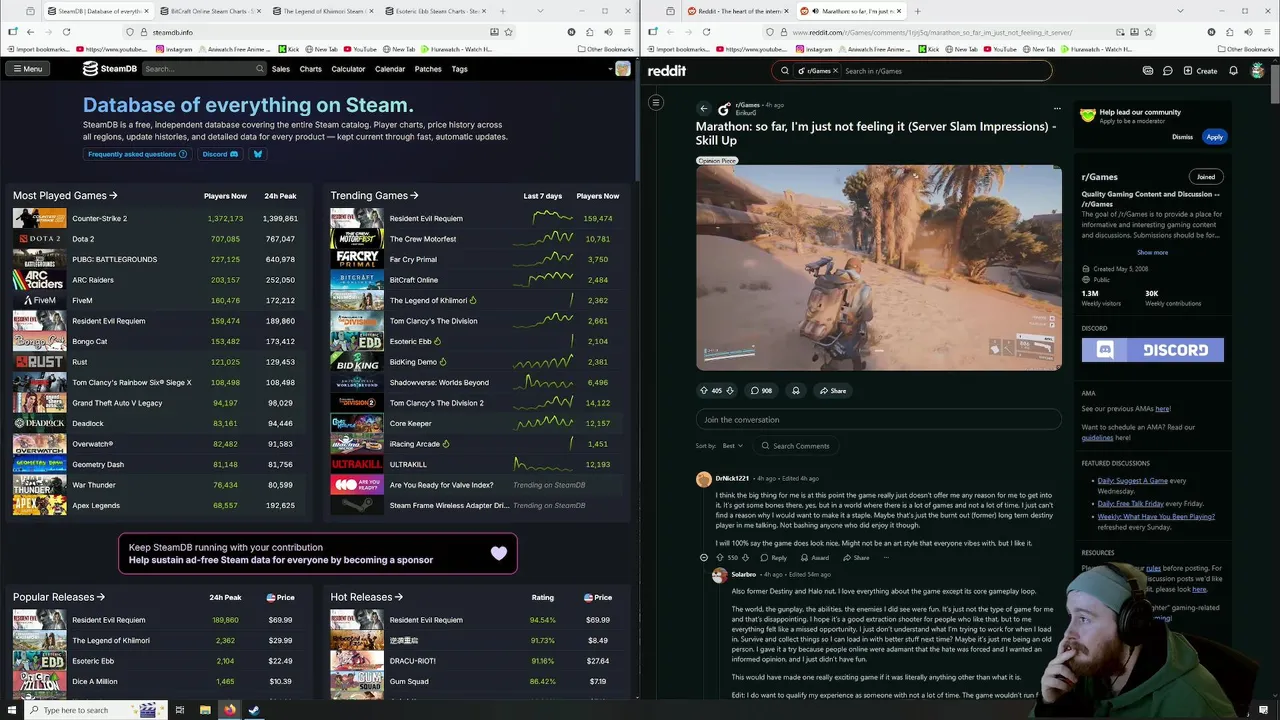Share the Marathon post
1280x720 pixels.
pos(833,391)
